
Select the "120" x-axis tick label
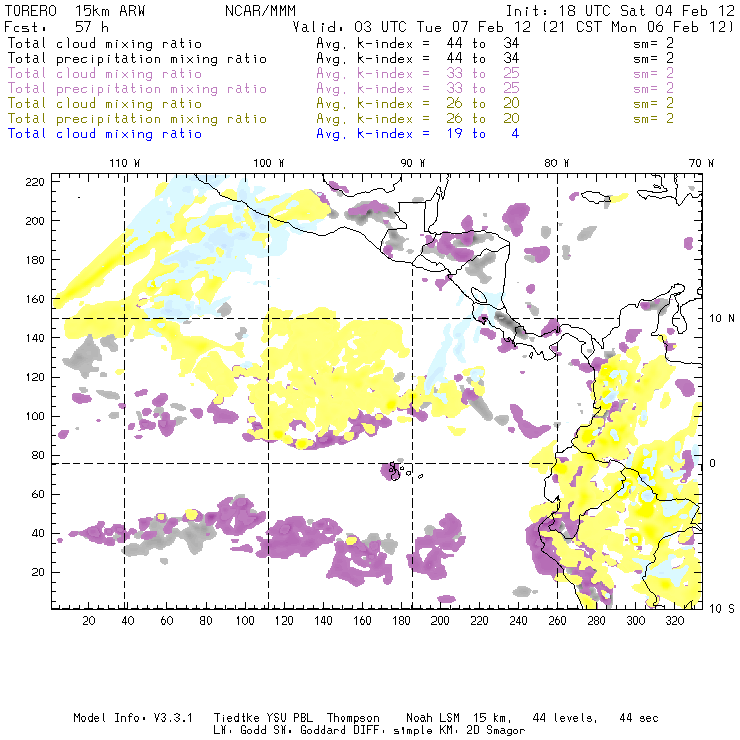pyautogui.click(x=284, y=621)
